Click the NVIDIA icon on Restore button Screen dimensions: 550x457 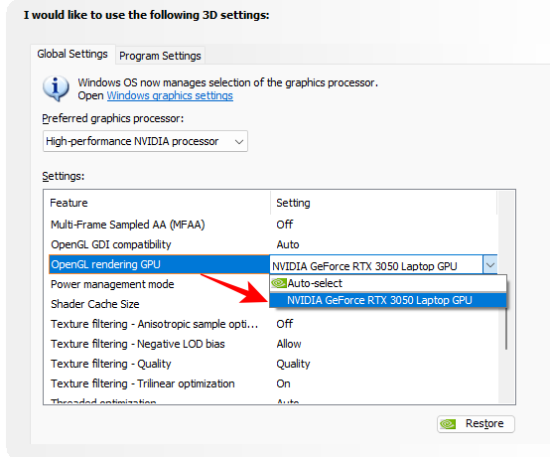click(x=448, y=424)
